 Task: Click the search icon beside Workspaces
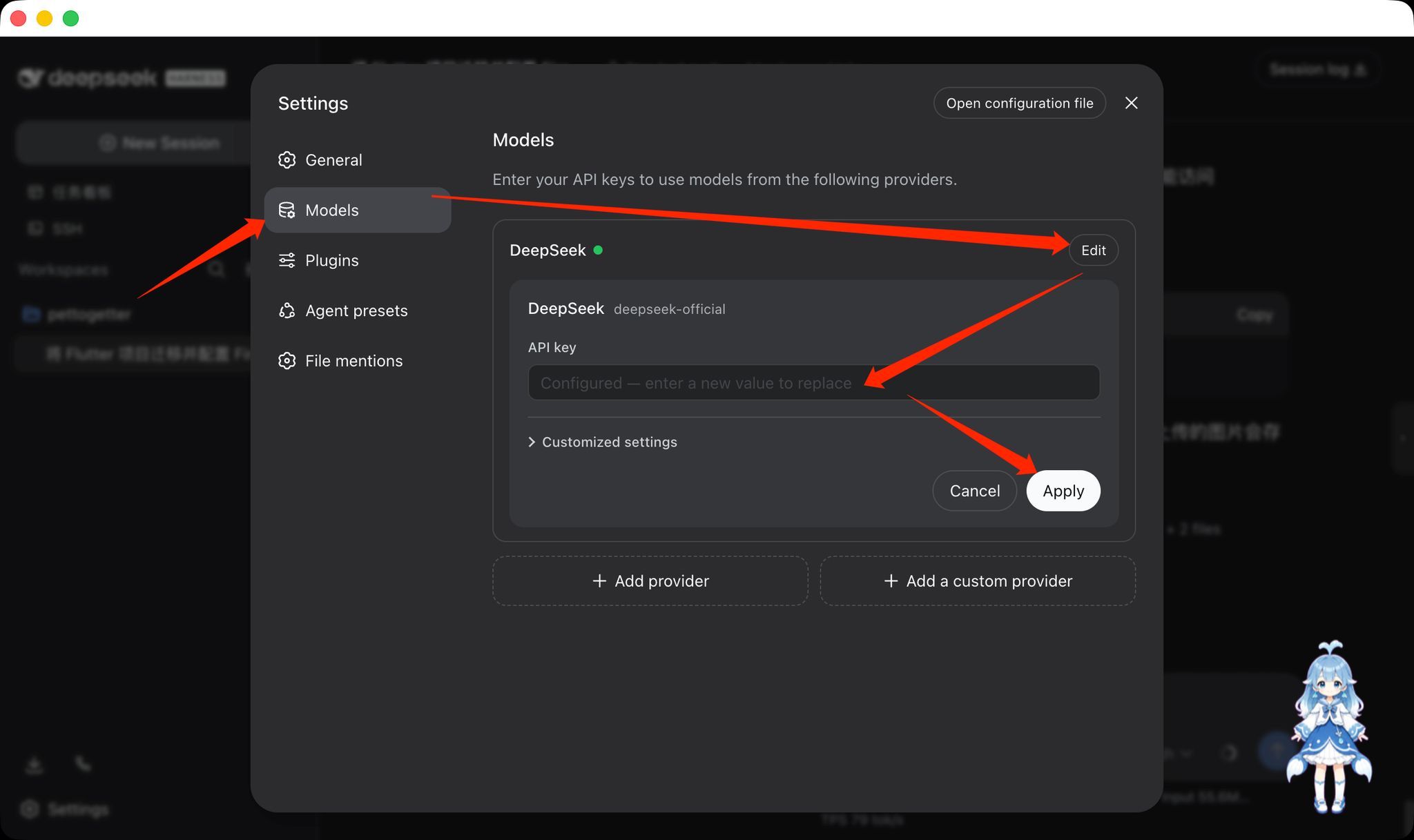pos(216,269)
